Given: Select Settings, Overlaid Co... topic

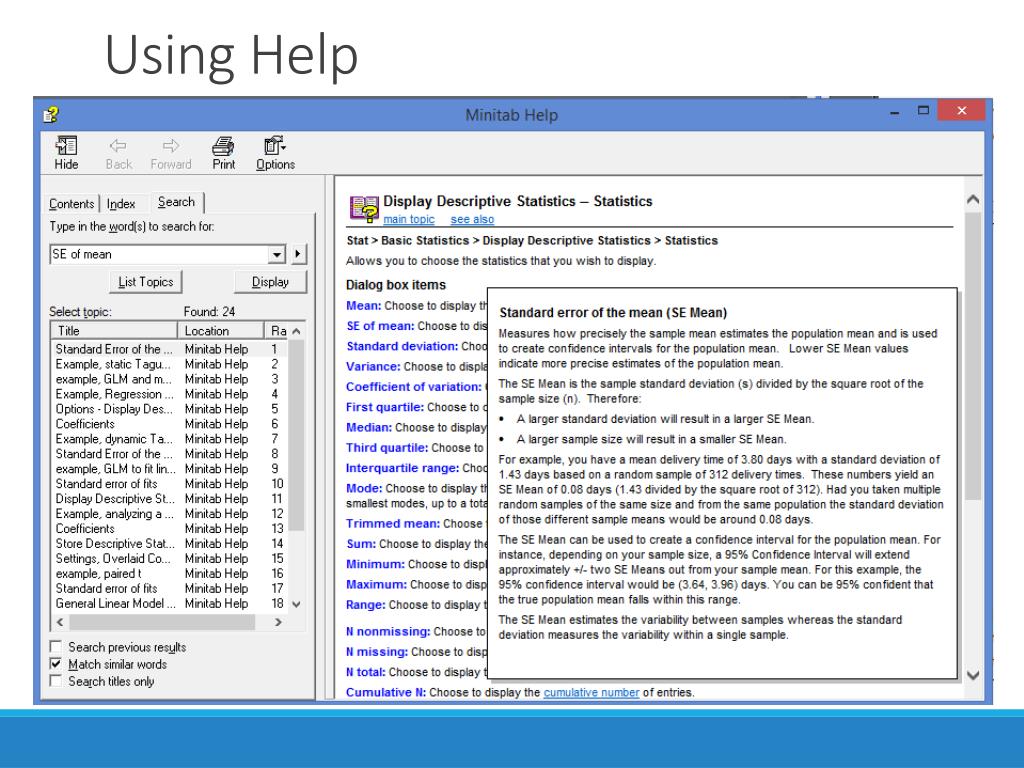Looking at the screenshot, I should tap(167, 558).
